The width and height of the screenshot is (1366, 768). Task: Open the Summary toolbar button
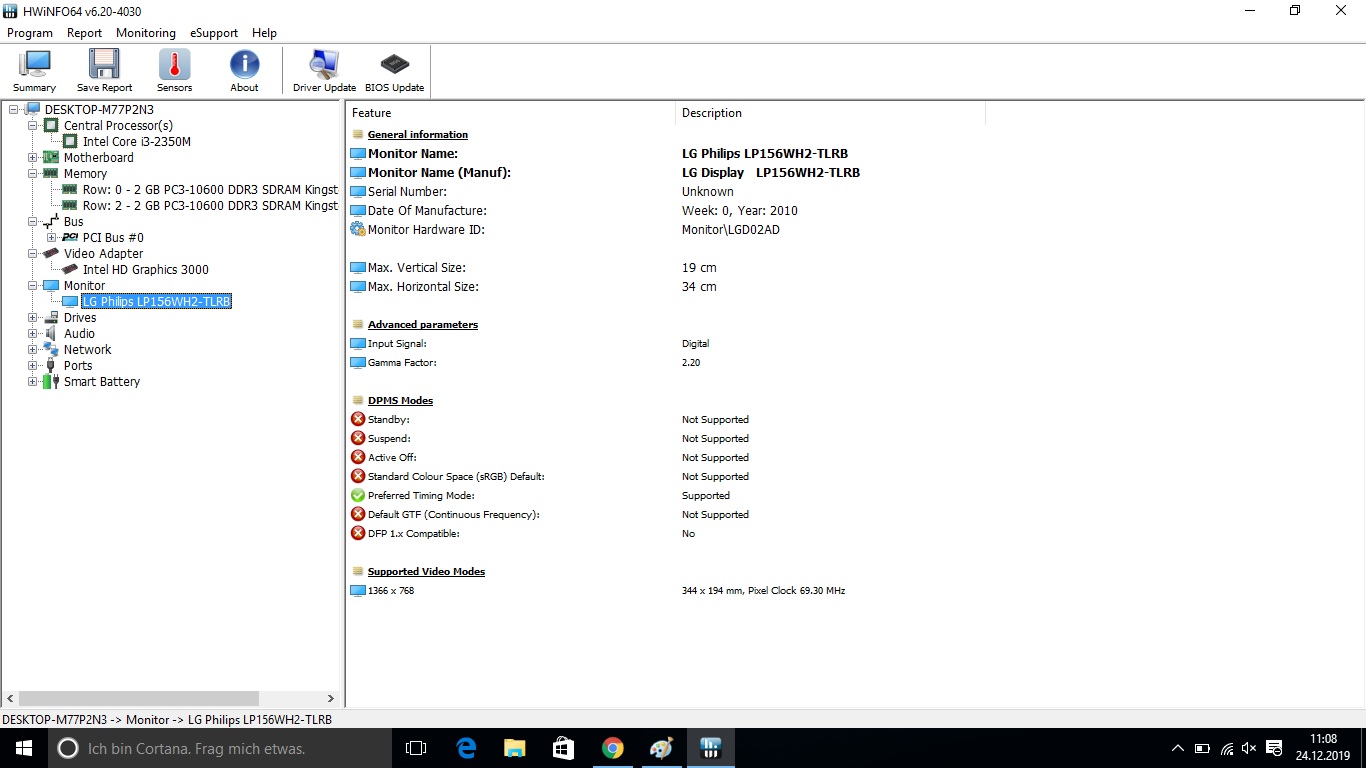(x=34, y=71)
